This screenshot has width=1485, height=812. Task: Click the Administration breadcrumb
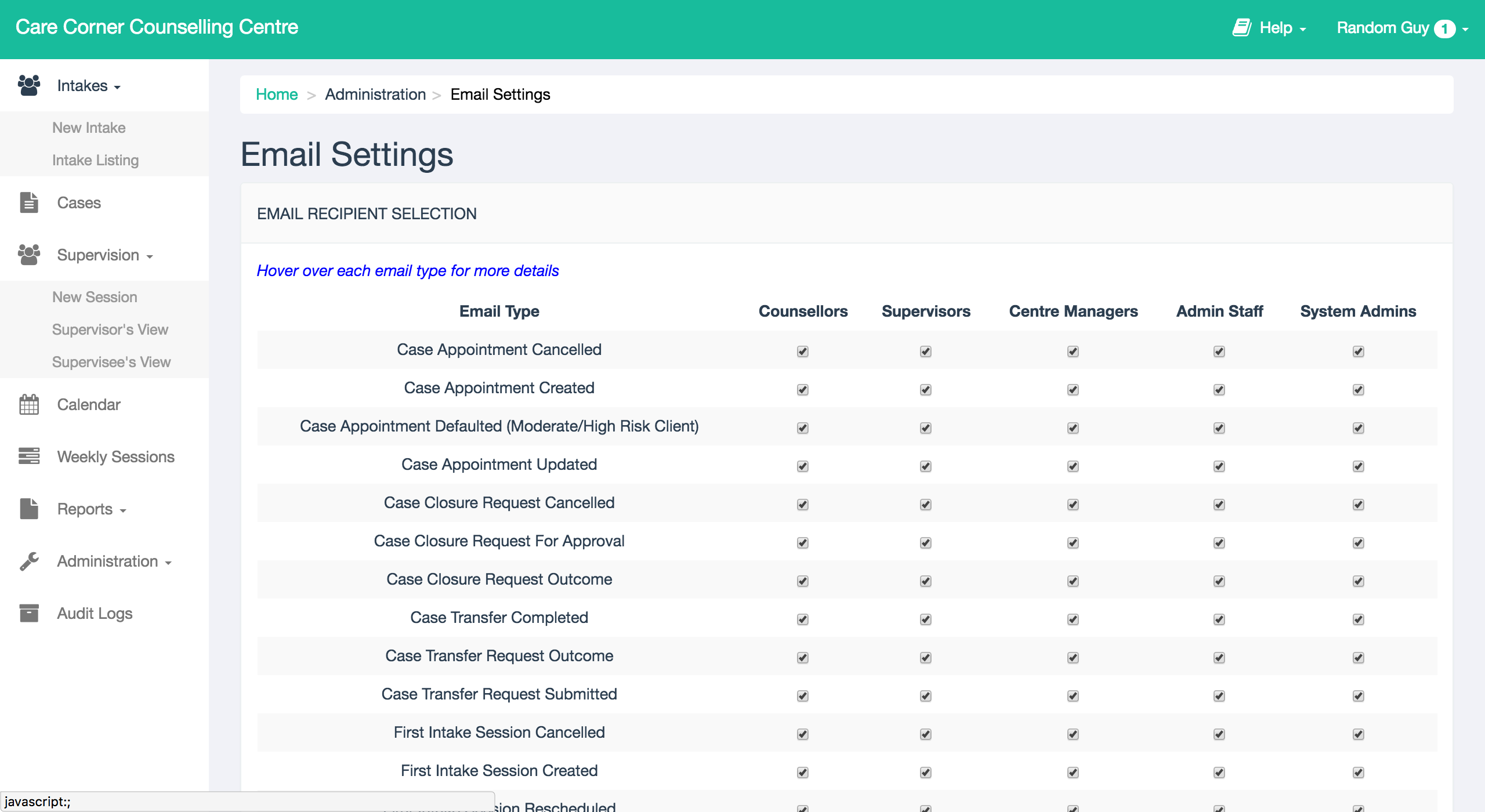[x=375, y=94]
